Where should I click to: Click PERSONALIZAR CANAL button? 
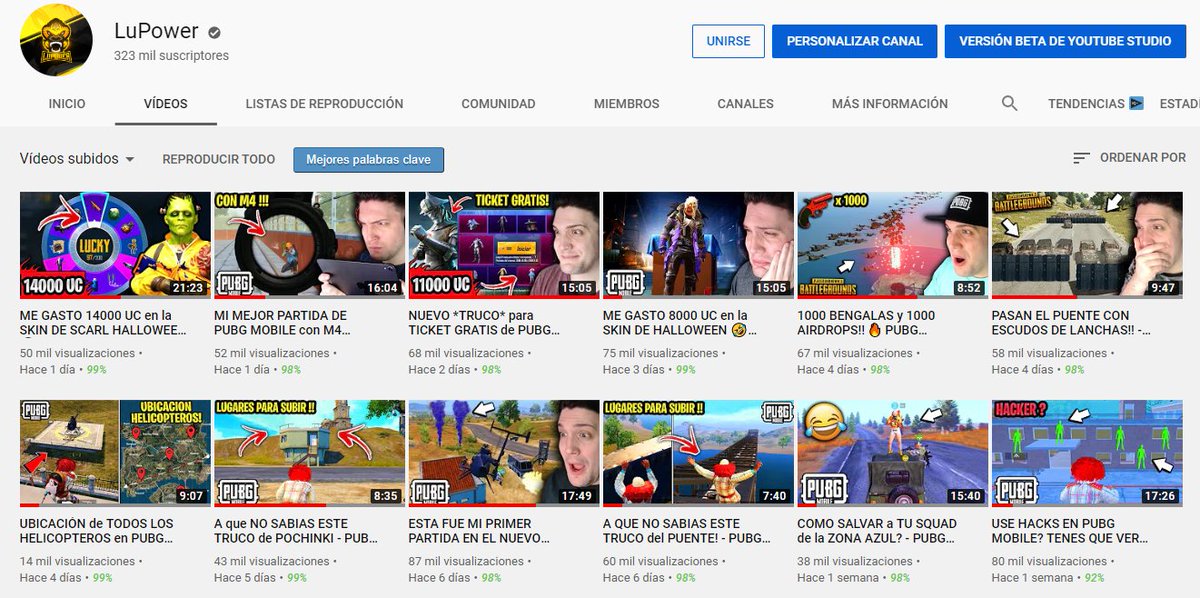[854, 42]
